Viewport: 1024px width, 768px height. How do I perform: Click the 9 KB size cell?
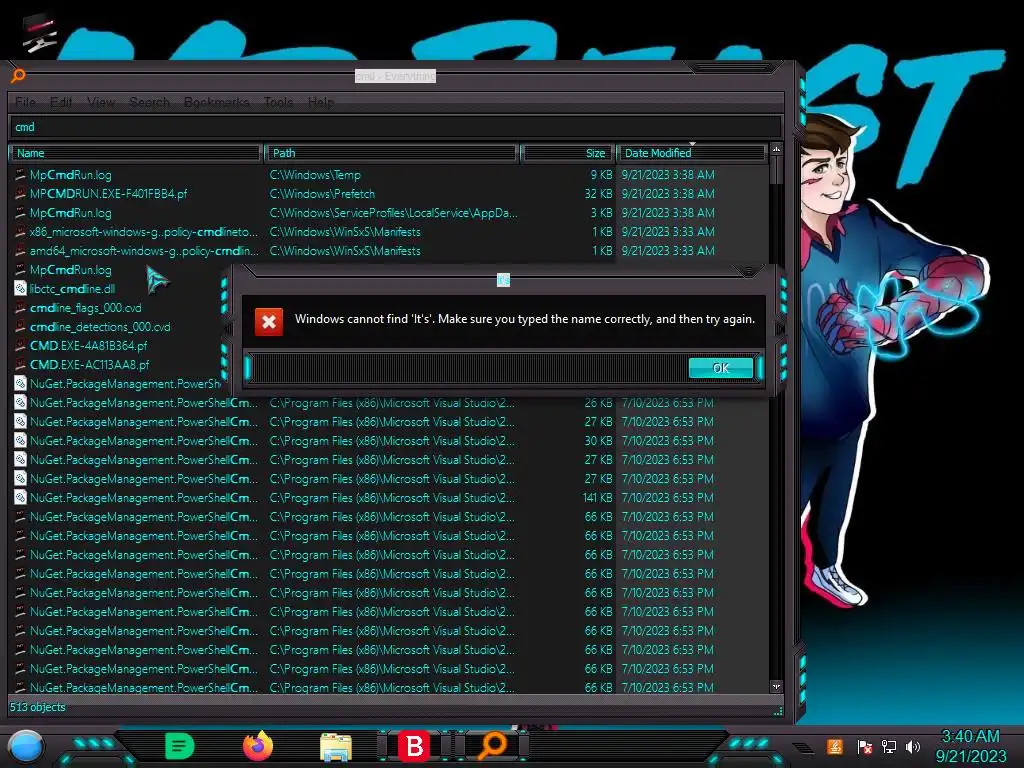(601, 175)
